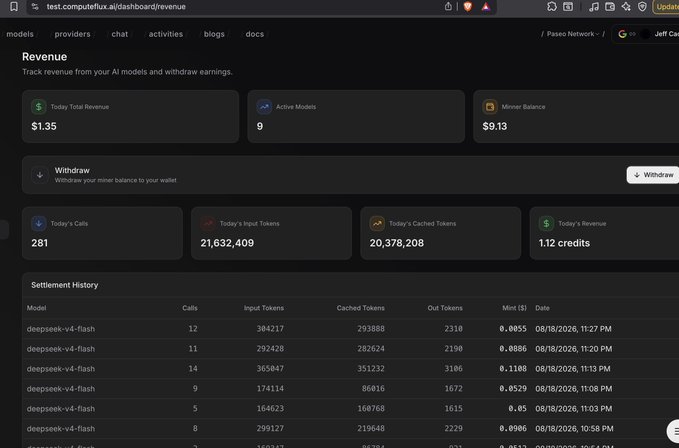The image size is (679, 448).
Task: Click the Mint ($) column header
Action: point(514,308)
